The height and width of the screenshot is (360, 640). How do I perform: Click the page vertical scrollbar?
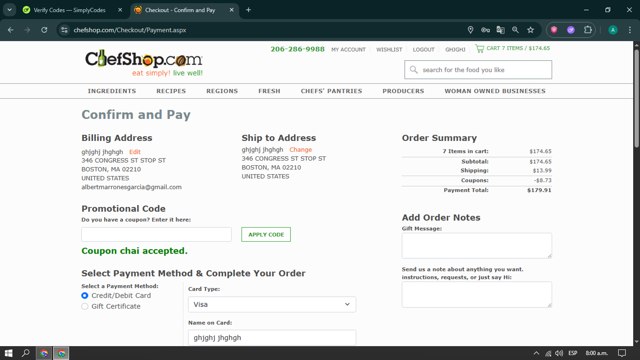click(636, 98)
